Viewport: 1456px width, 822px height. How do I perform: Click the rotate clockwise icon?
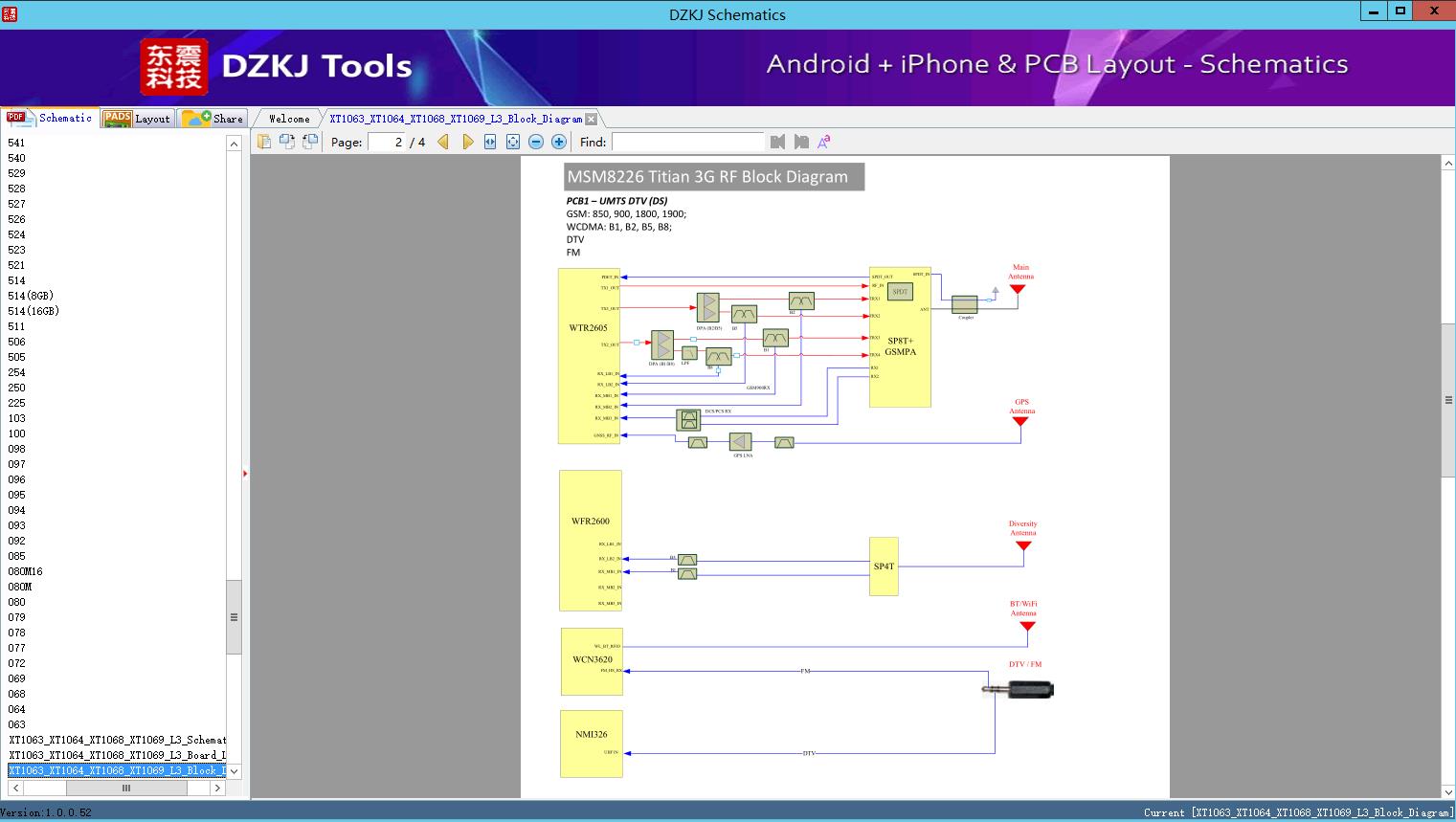coord(310,142)
